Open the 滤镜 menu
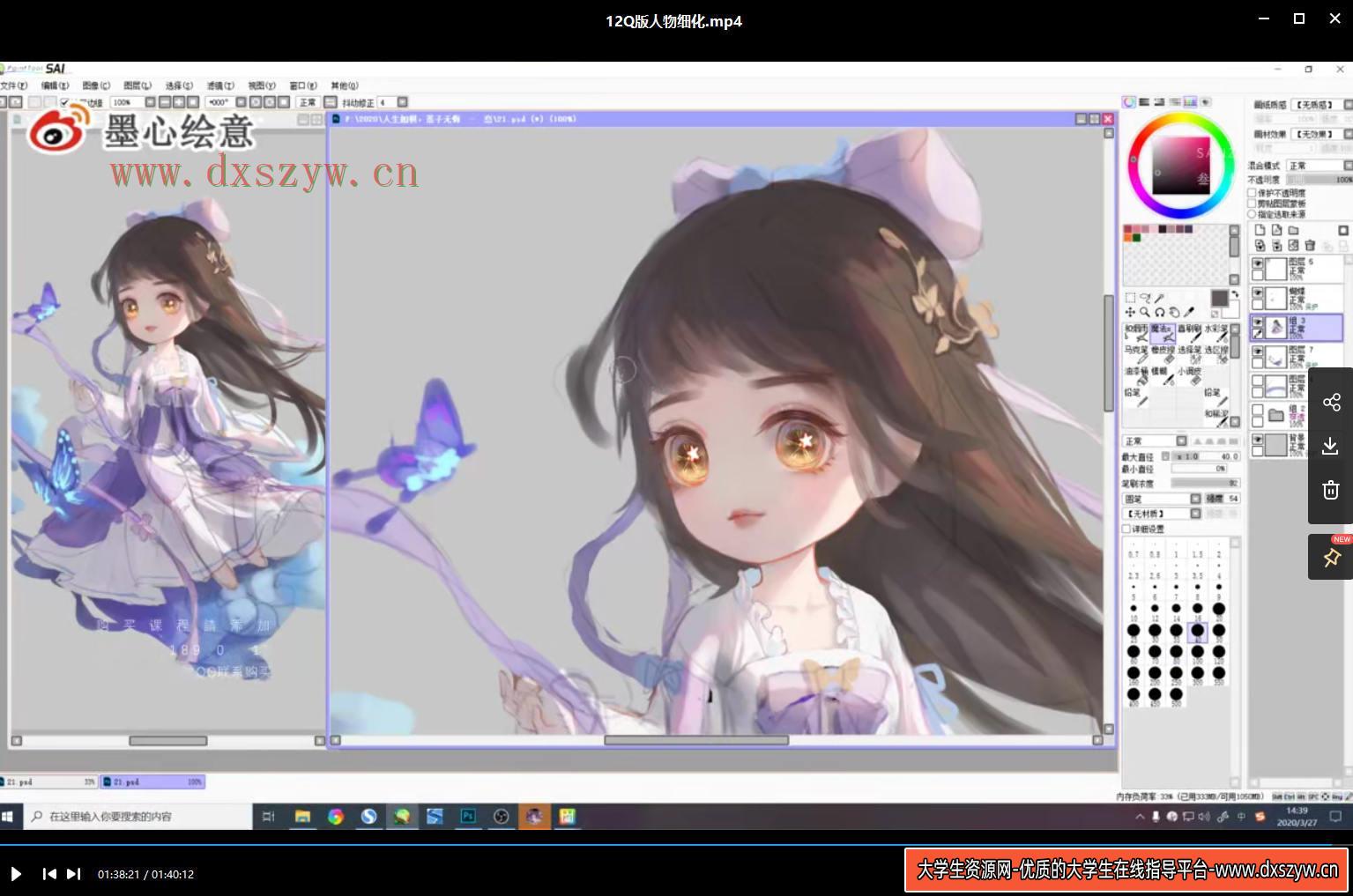This screenshot has width=1353, height=896. click(x=220, y=85)
